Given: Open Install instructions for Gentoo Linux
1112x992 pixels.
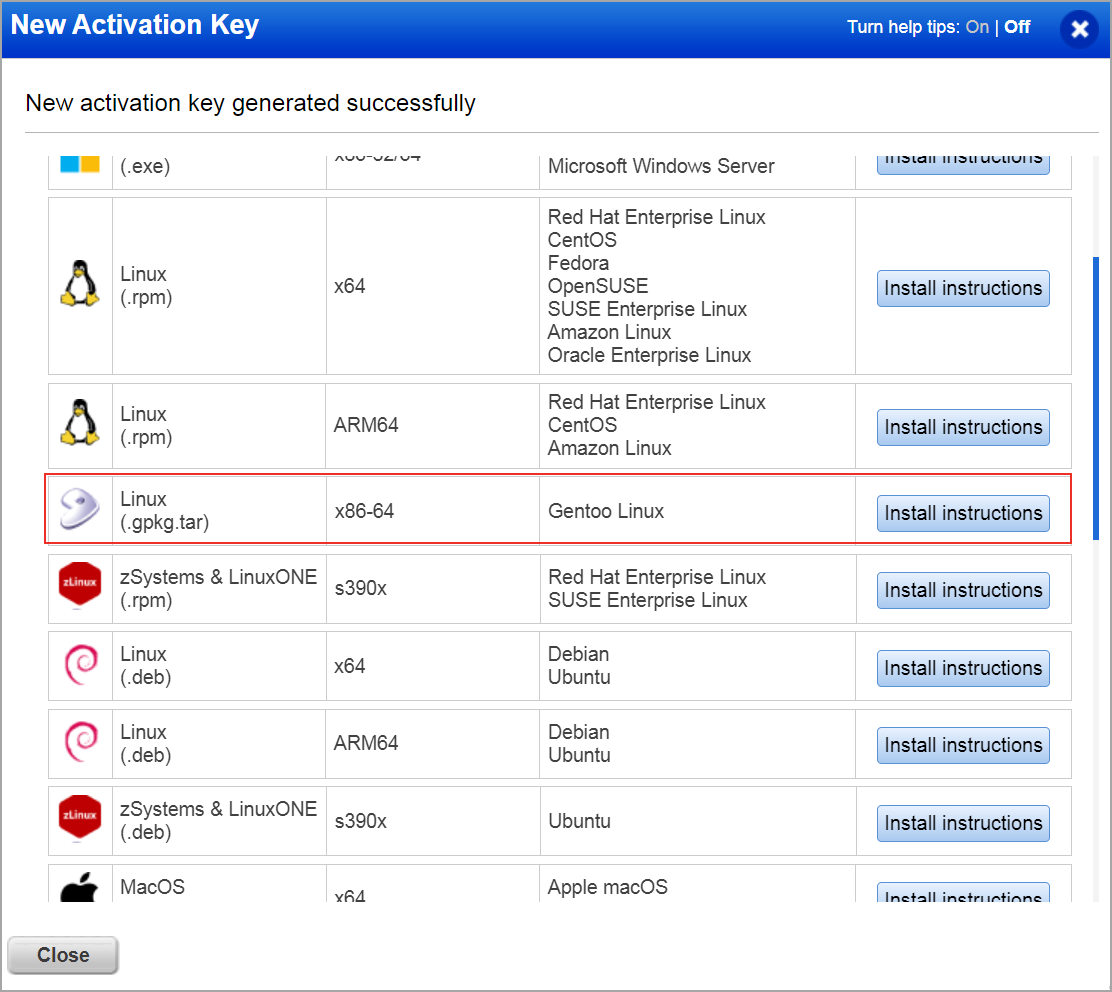Looking at the screenshot, I should click(x=963, y=513).
